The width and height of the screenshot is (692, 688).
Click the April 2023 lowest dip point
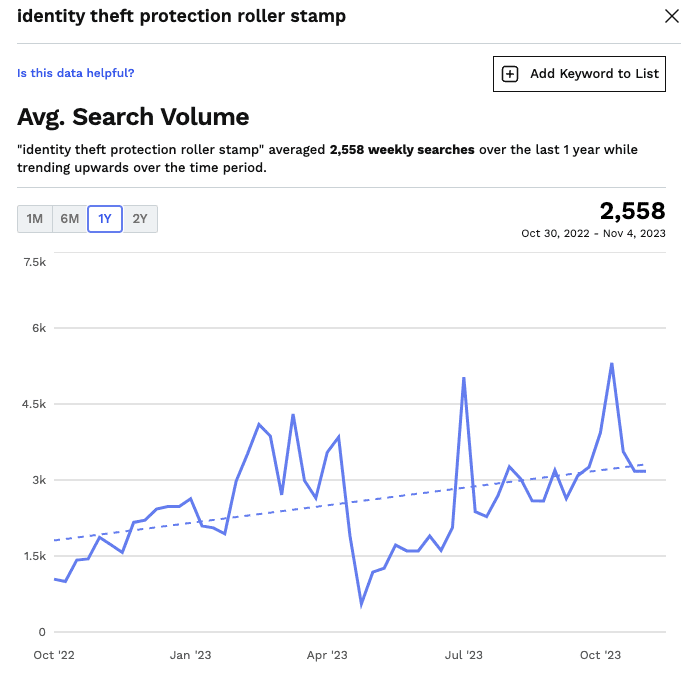(362, 604)
